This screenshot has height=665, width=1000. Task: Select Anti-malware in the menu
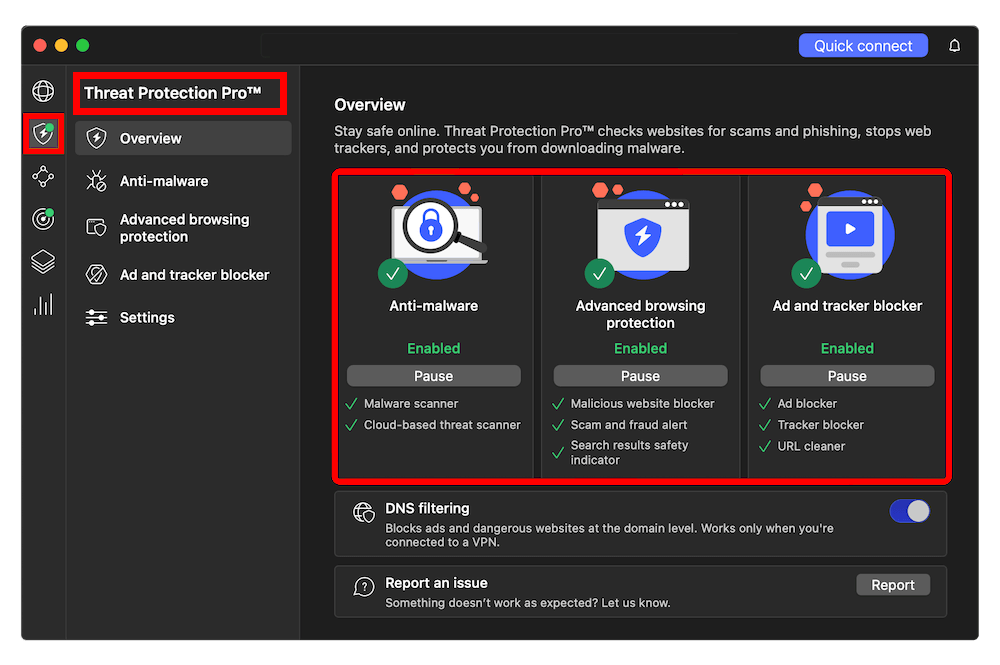click(183, 181)
